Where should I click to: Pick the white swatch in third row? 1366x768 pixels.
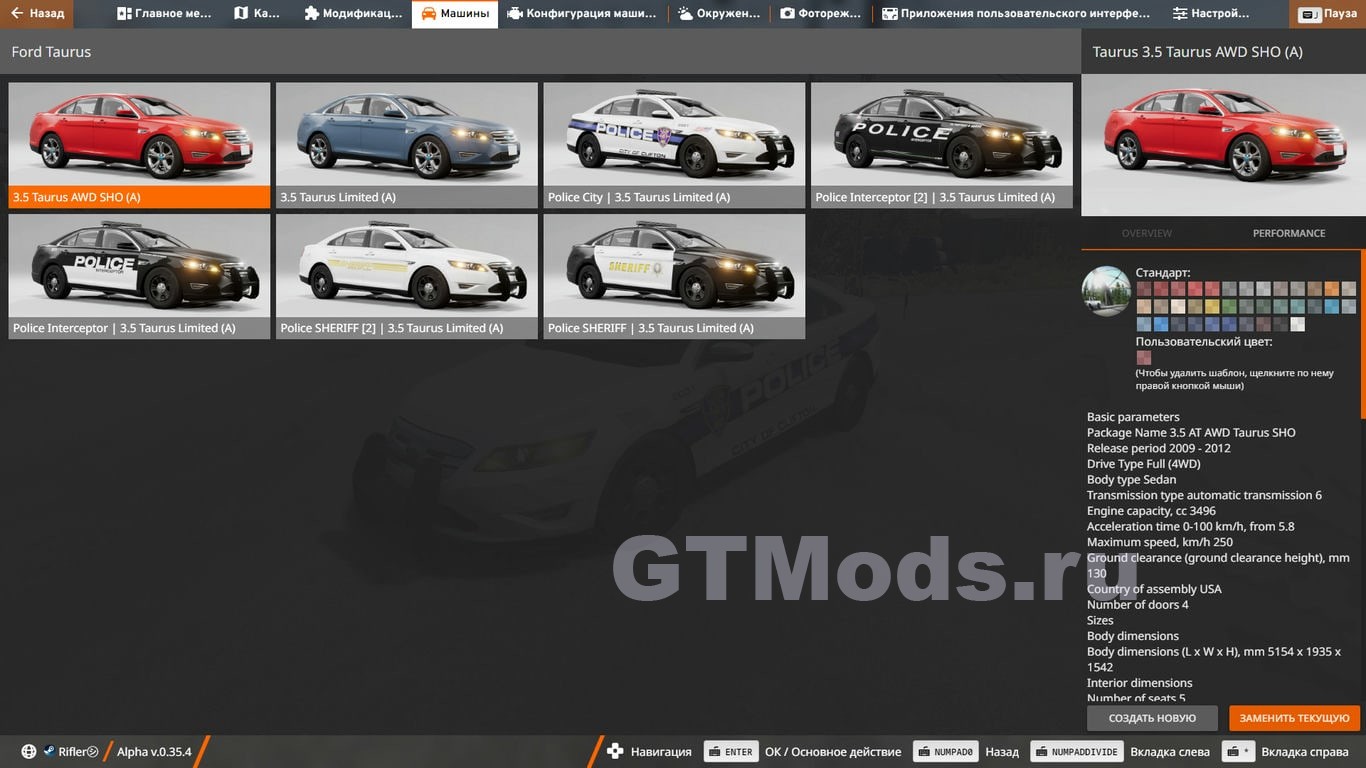(x=1298, y=324)
